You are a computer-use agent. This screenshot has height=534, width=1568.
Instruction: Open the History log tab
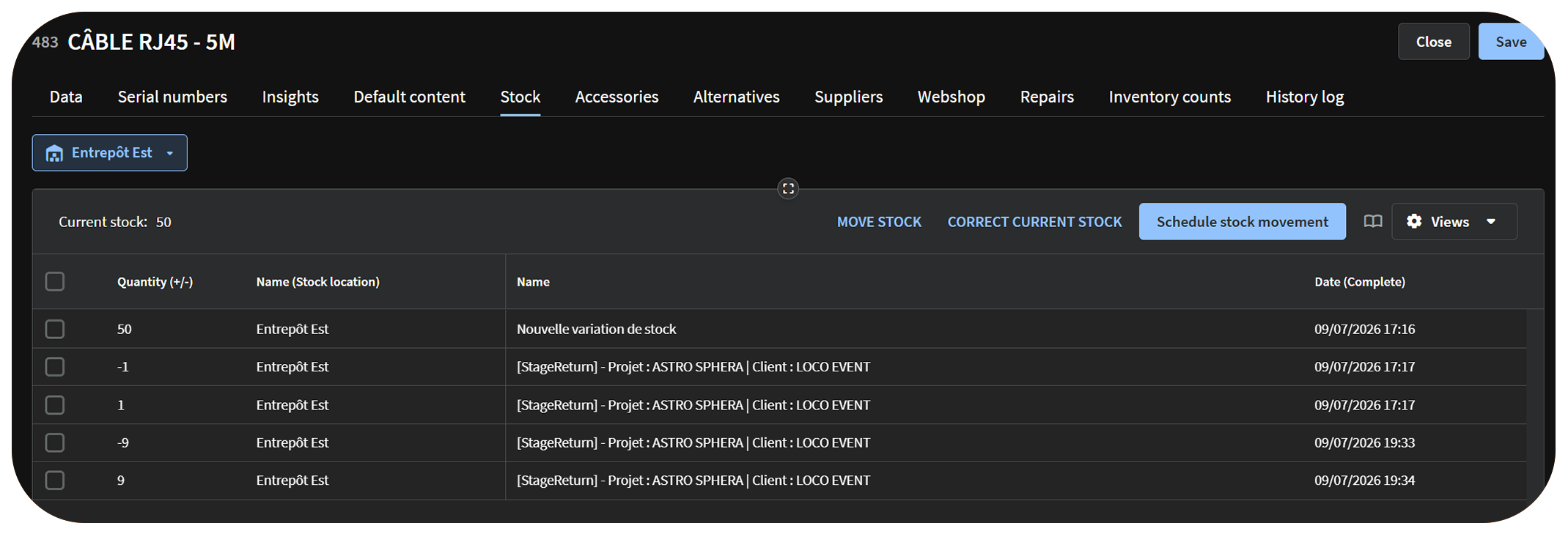(x=1305, y=97)
